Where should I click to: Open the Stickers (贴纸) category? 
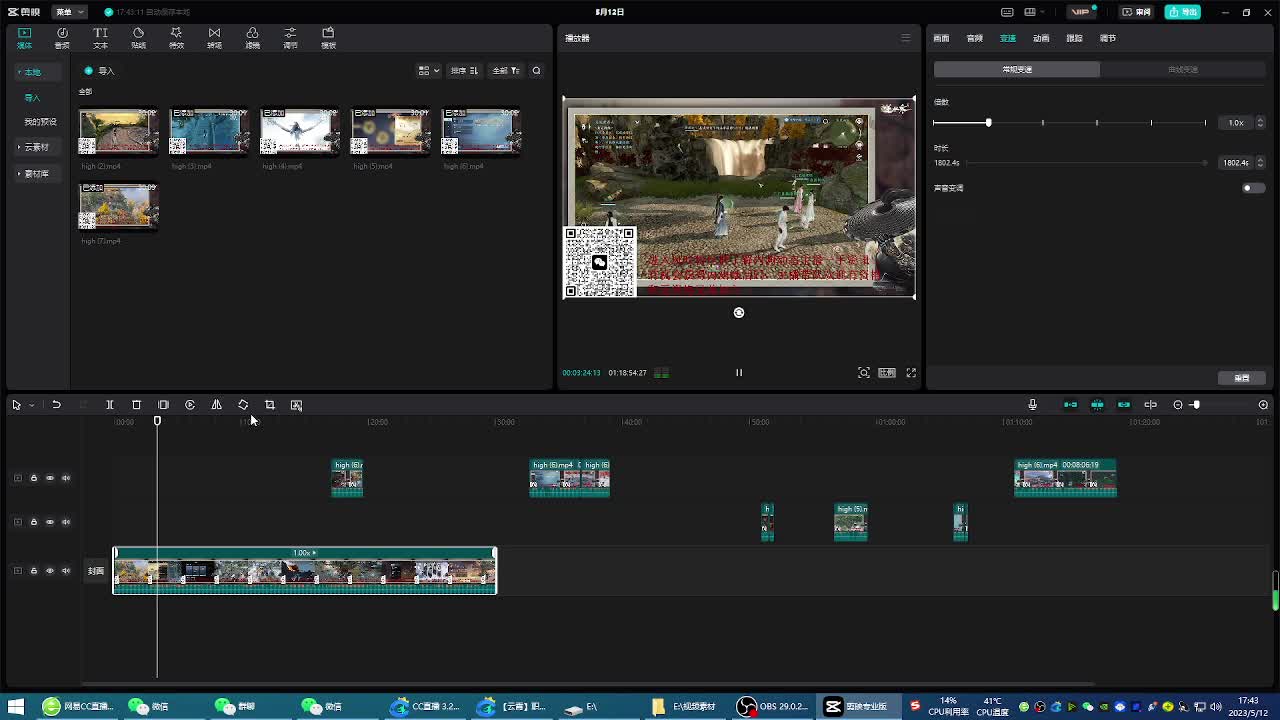tap(138, 38)
